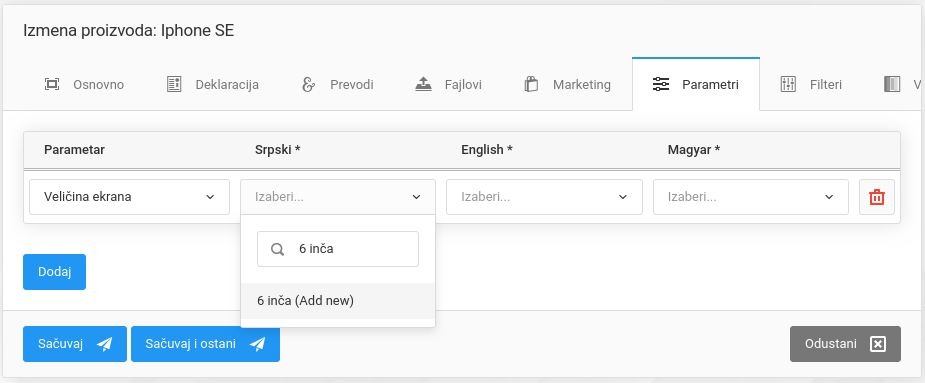Open the Veličina ekrana parameter dropdown

(129, 197)
